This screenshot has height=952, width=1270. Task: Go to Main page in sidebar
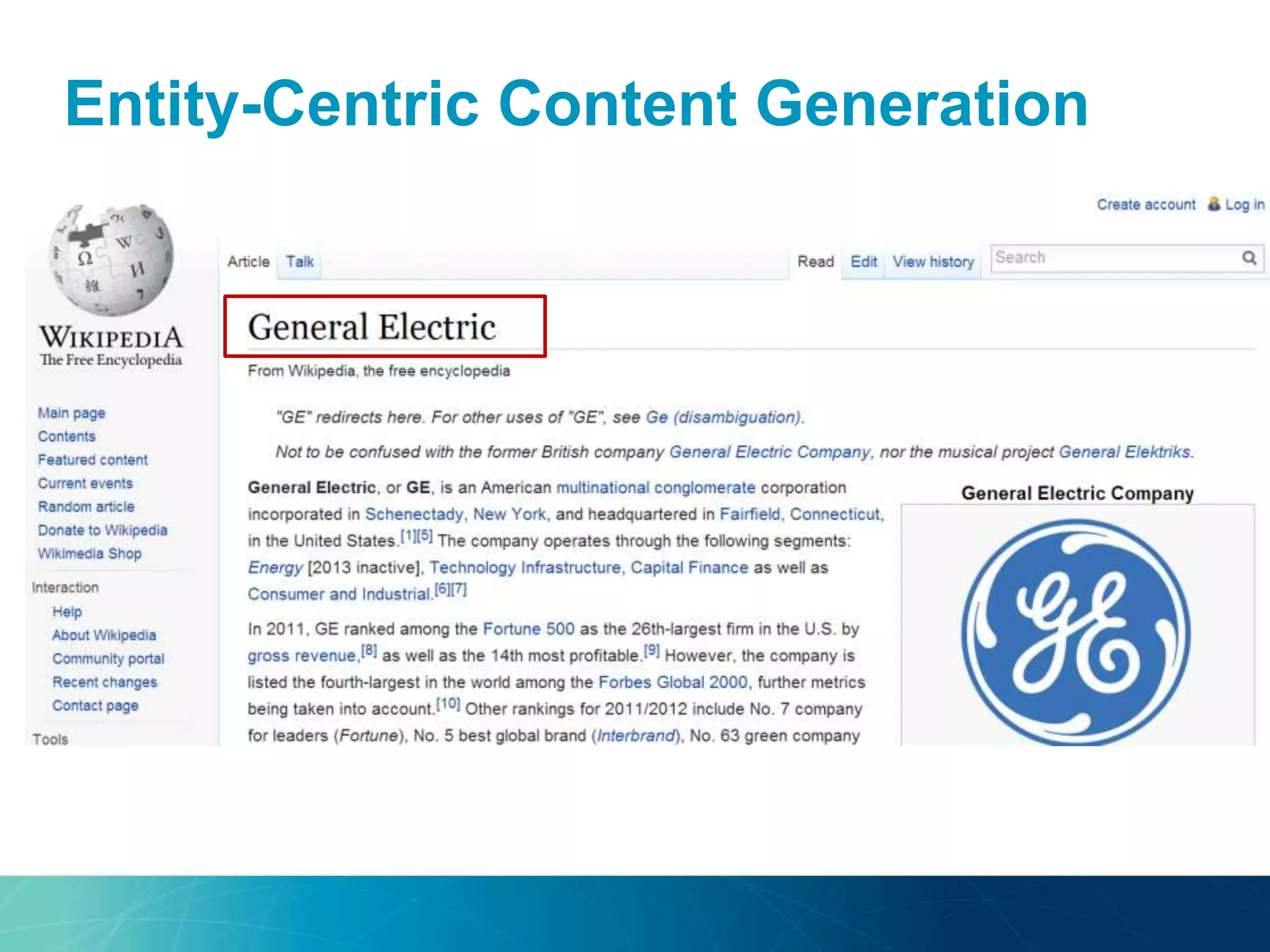coord(71,413)
